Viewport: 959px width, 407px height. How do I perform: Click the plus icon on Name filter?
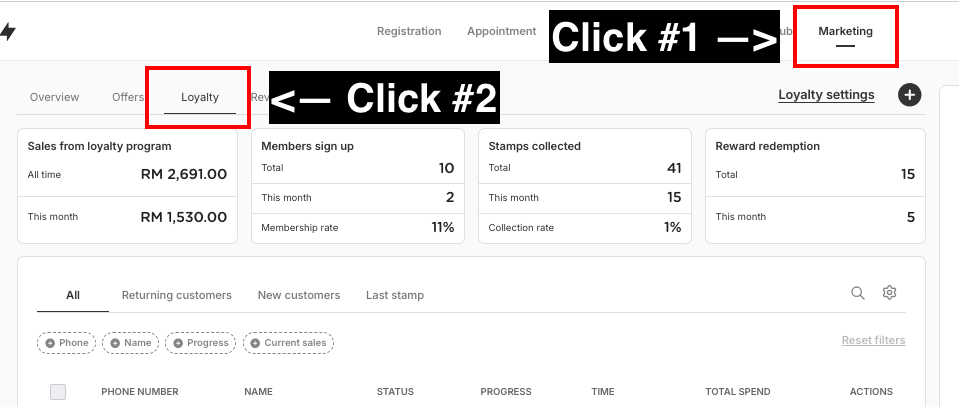point(115,343)
